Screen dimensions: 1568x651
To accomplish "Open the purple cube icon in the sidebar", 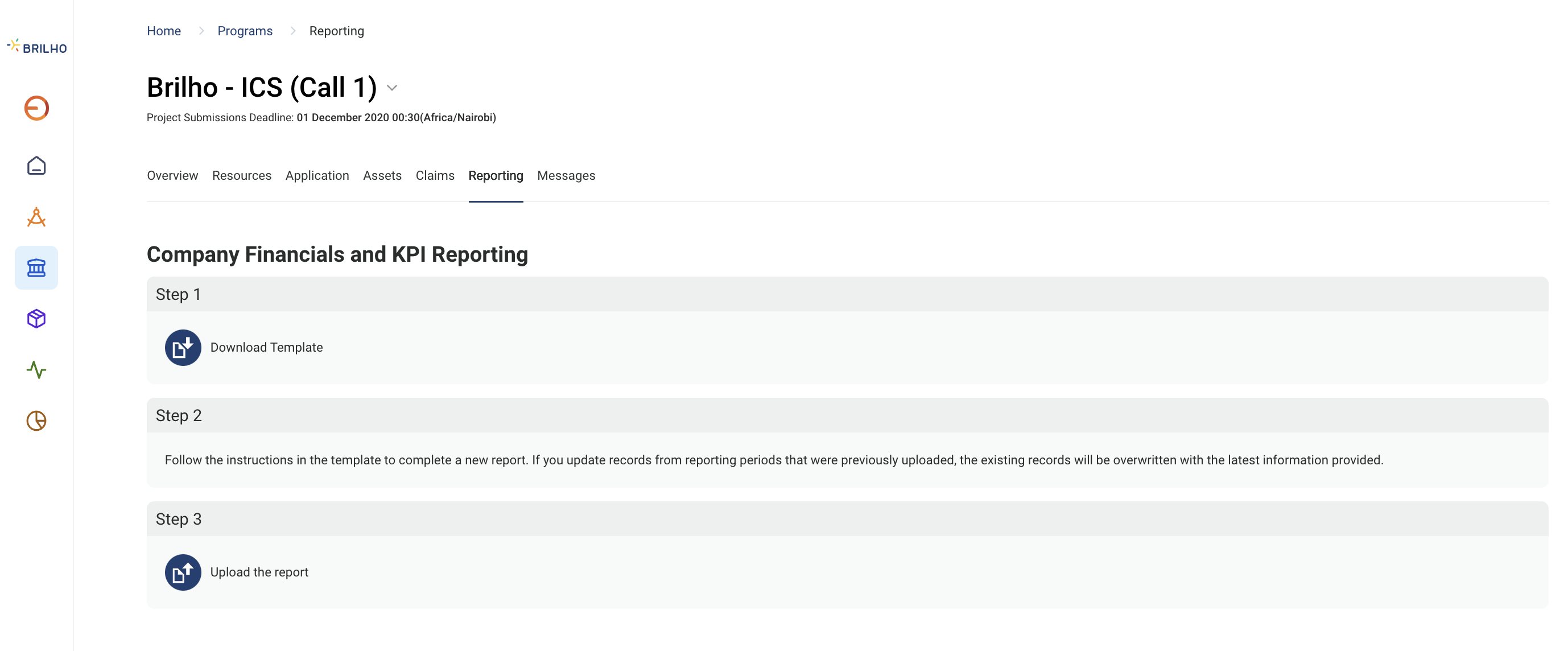I will point(36,319).
